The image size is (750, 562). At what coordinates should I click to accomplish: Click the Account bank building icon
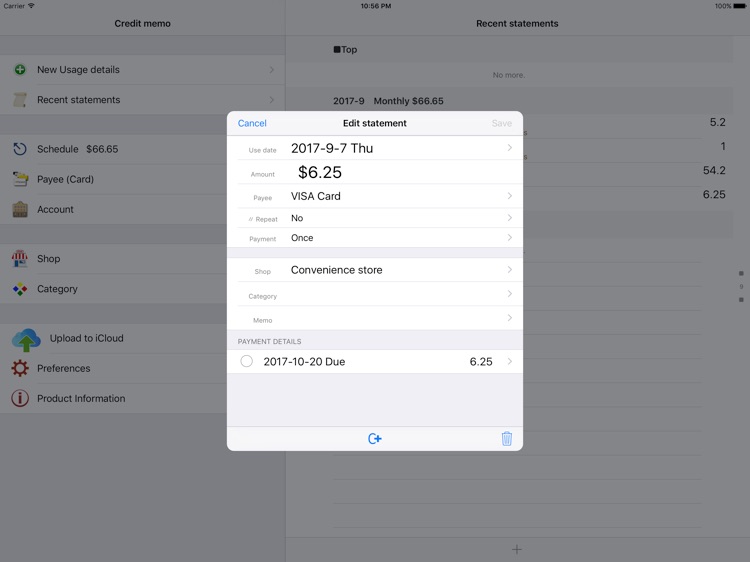point(20,209)
